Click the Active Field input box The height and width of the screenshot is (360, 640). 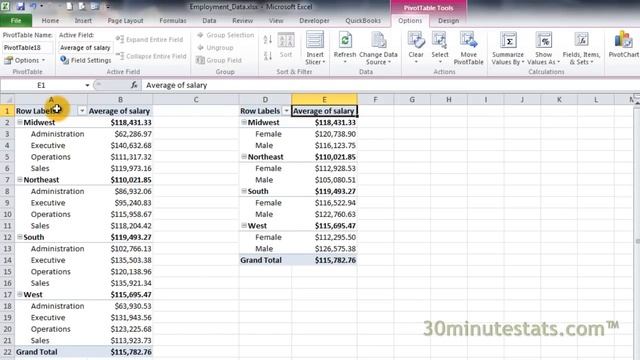click(x=85, y=48)
